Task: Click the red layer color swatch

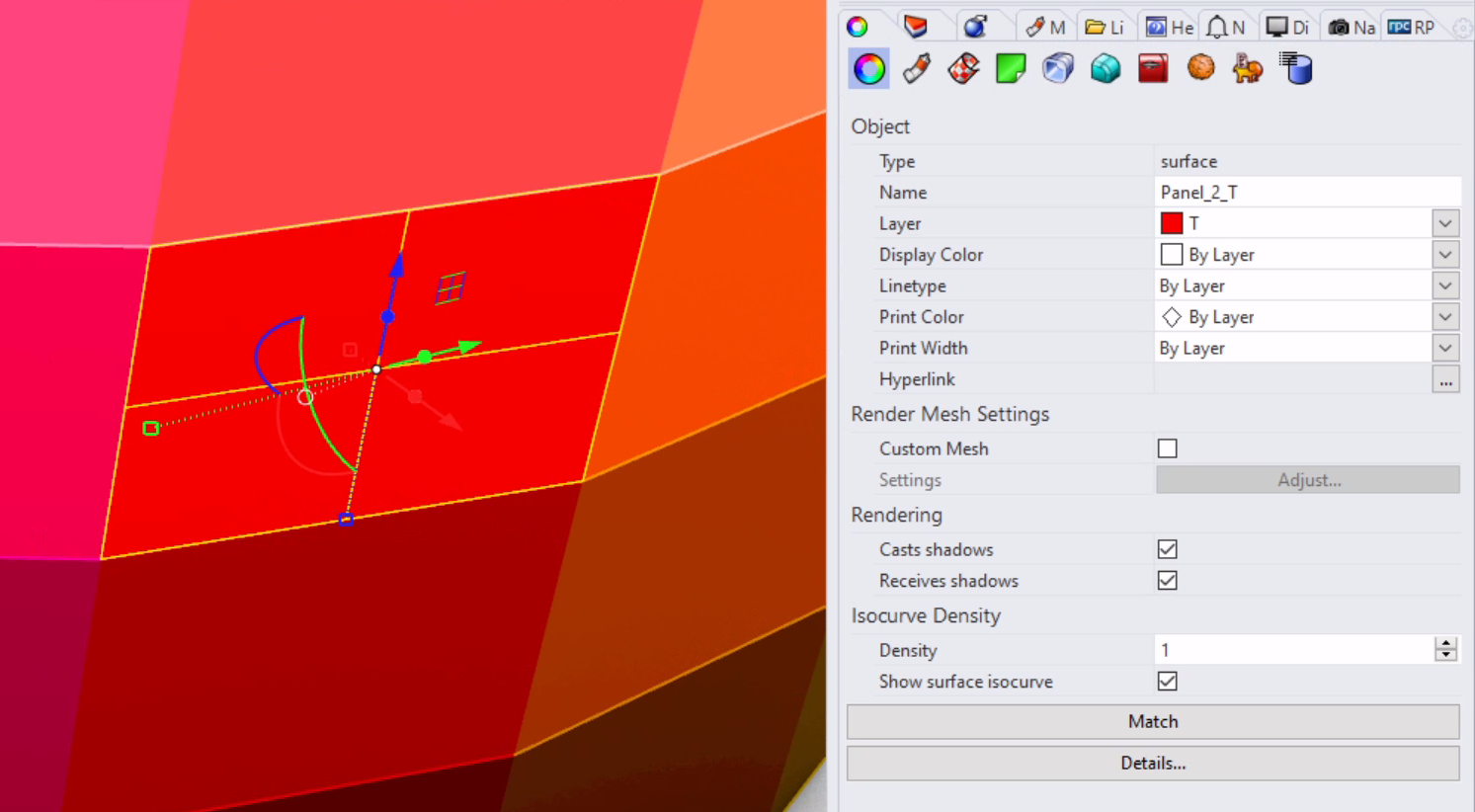Action: pos(1171,223)
